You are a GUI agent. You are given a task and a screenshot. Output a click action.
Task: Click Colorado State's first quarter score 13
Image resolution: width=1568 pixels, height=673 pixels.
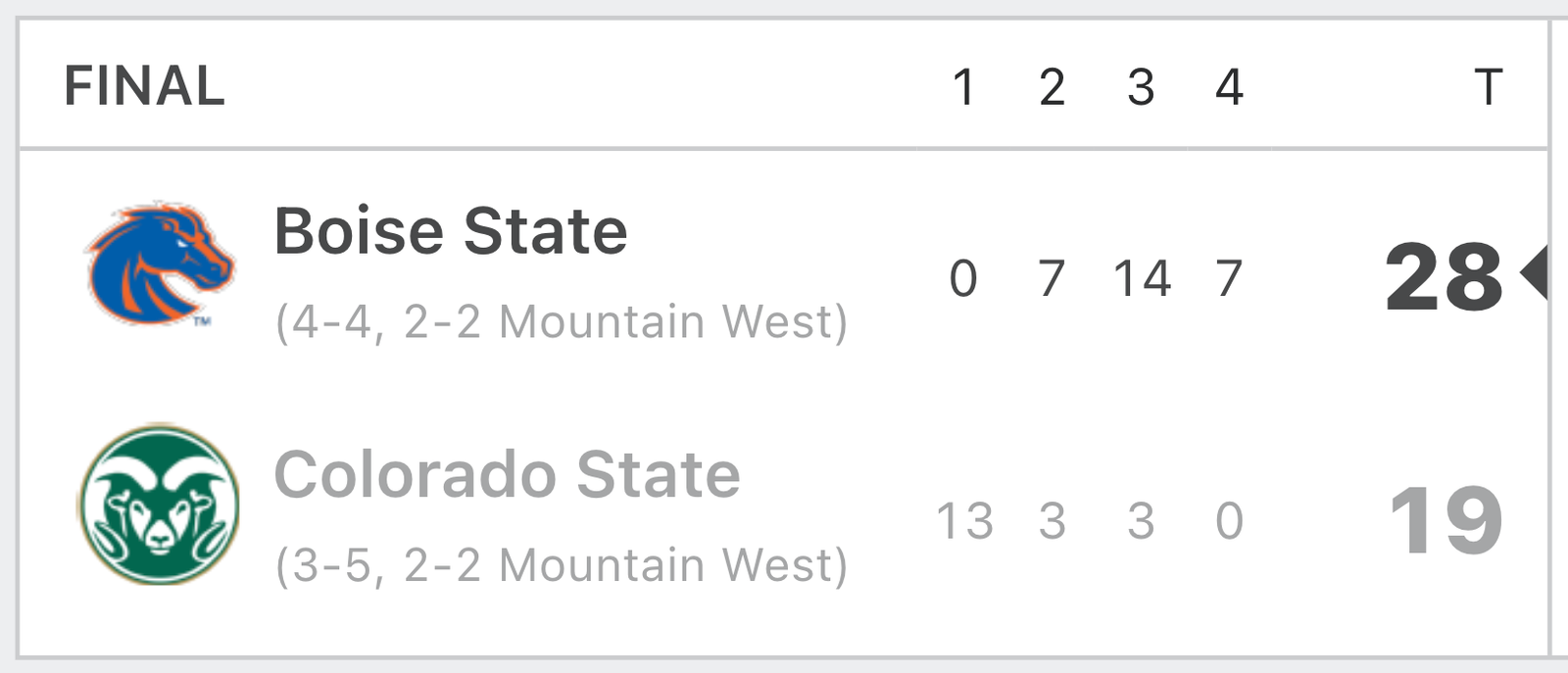click(x=965, y=521)
